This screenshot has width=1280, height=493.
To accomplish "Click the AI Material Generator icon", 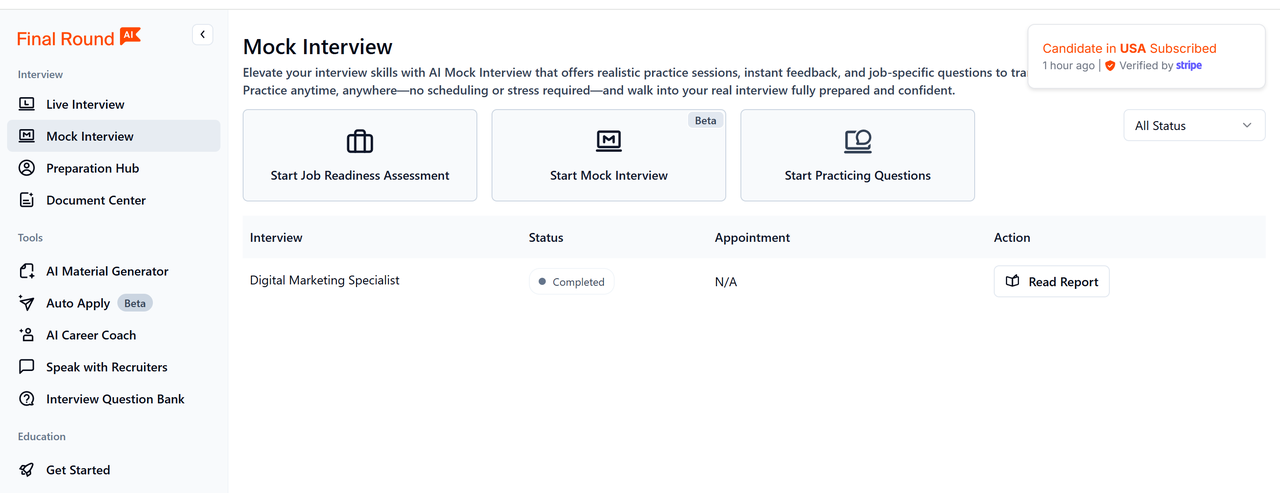I will pyautogui.click(x=27, y=271).
